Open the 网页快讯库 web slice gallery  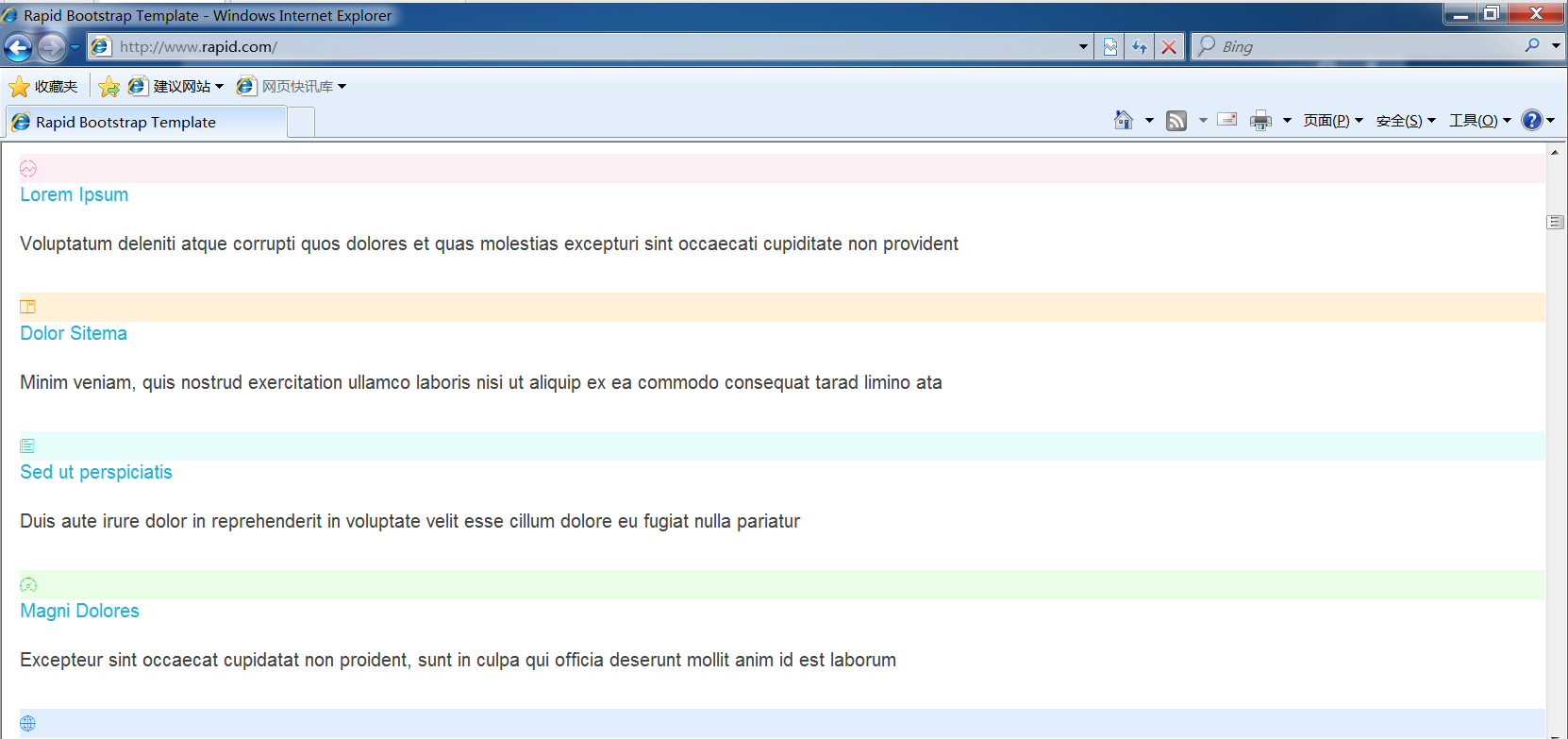pyautogui.click(x=292, y=86)
